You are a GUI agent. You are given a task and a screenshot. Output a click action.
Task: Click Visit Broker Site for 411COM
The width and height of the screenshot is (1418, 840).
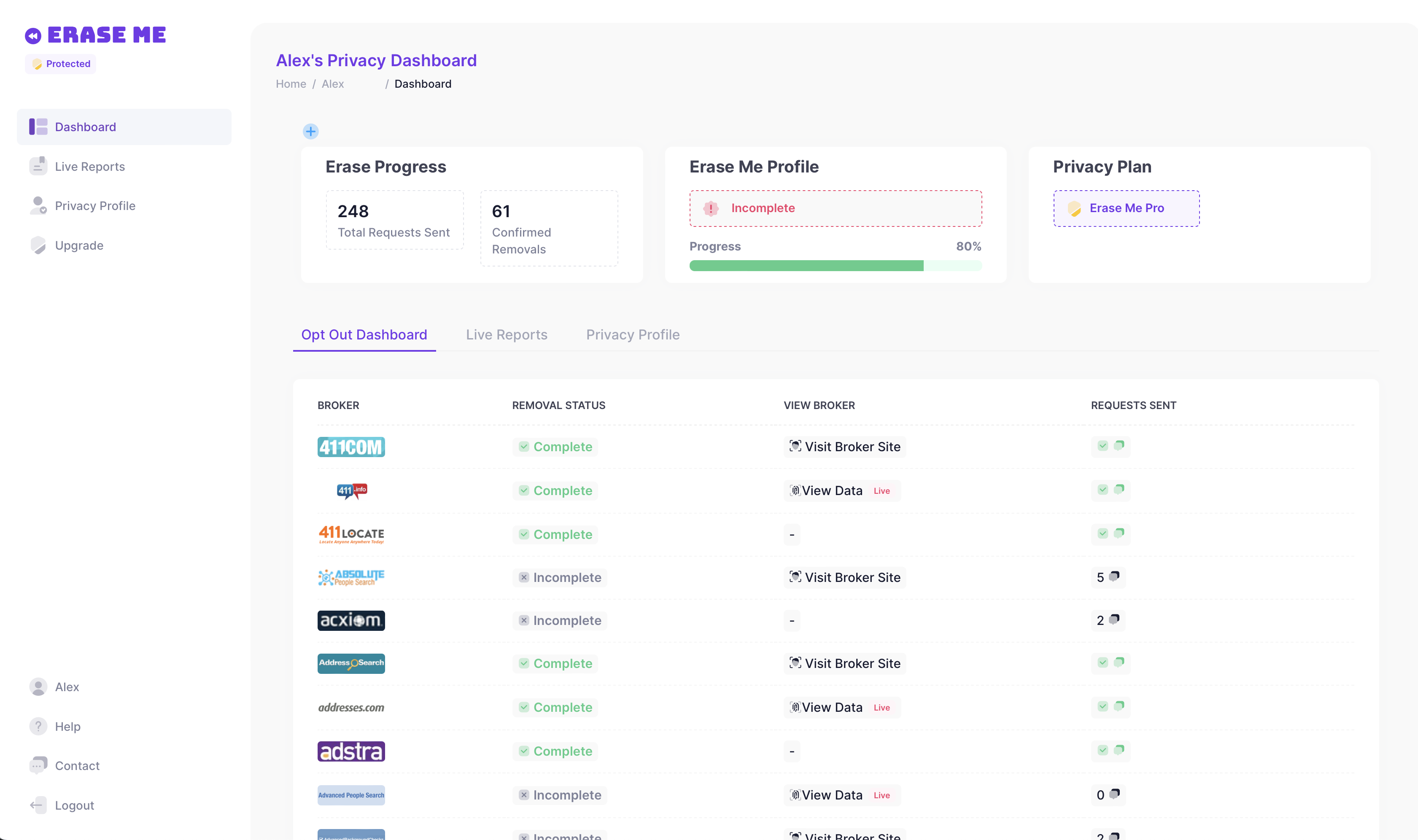point(844,447)
